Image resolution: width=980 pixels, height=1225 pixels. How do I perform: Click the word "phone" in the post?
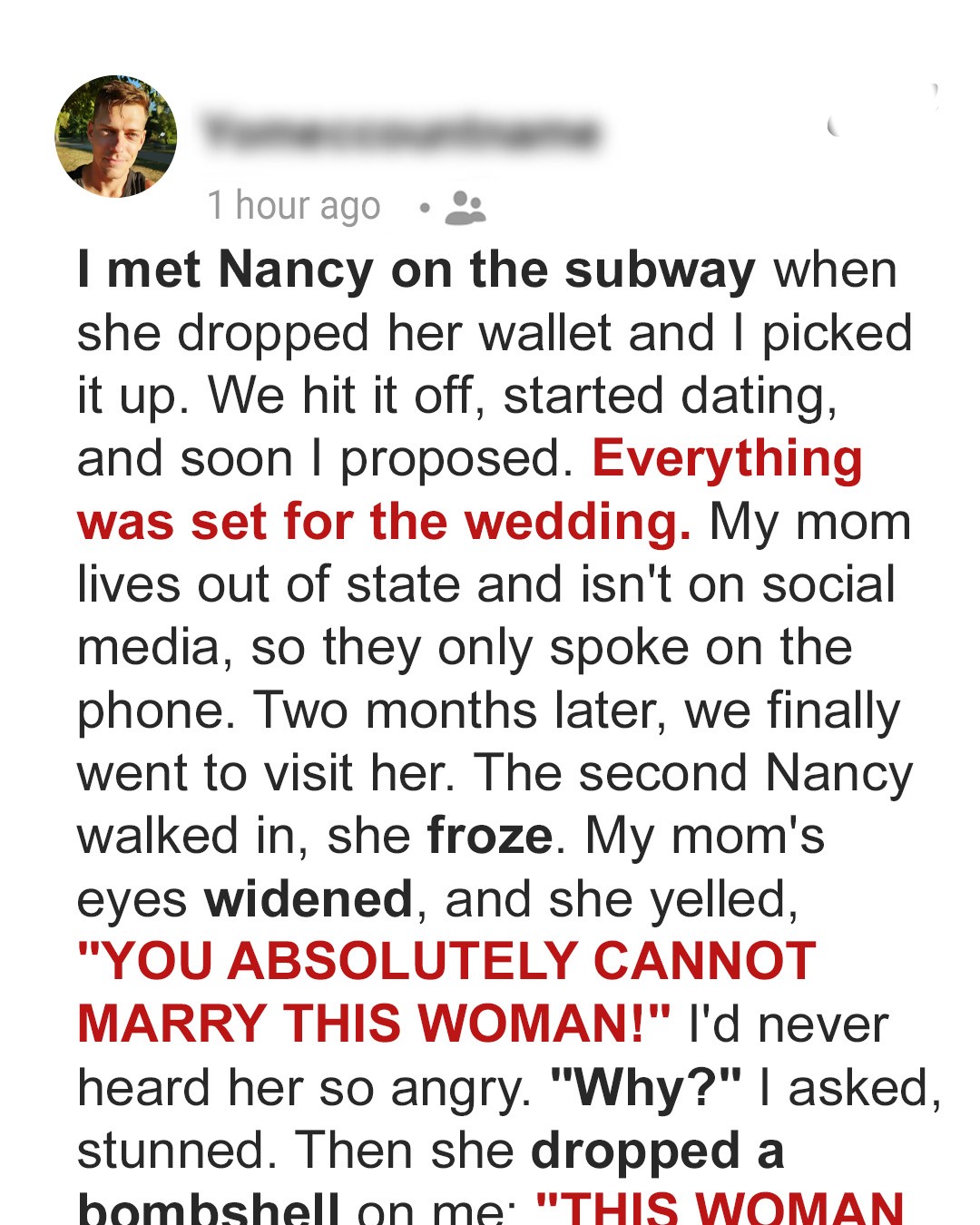click(x=150, y=710)
